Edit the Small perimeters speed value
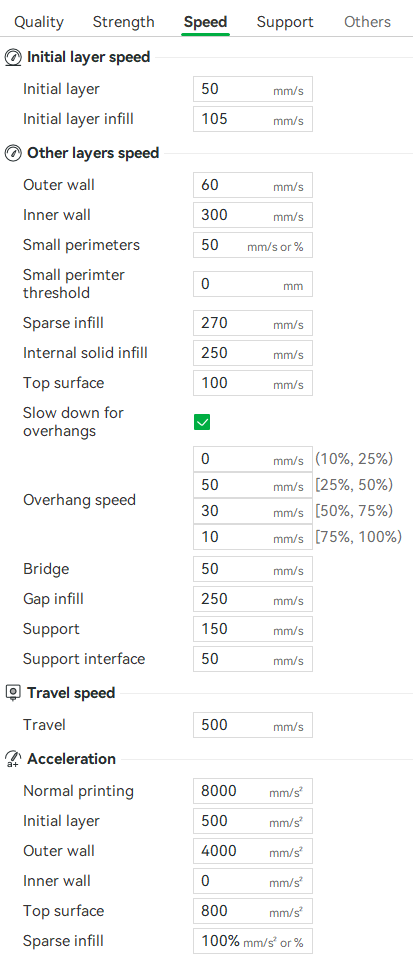This screenshot has width=413, height=977. [253, 245]
